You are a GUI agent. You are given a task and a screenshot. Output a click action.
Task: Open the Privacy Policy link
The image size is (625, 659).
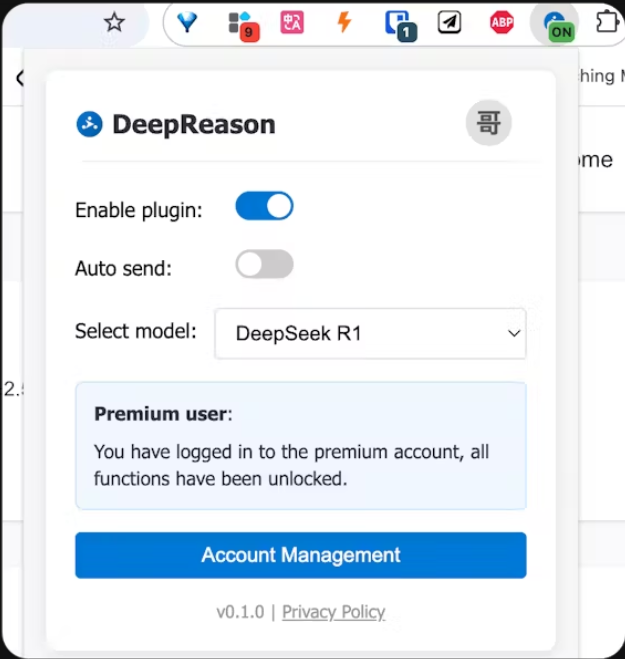[333, 612]
